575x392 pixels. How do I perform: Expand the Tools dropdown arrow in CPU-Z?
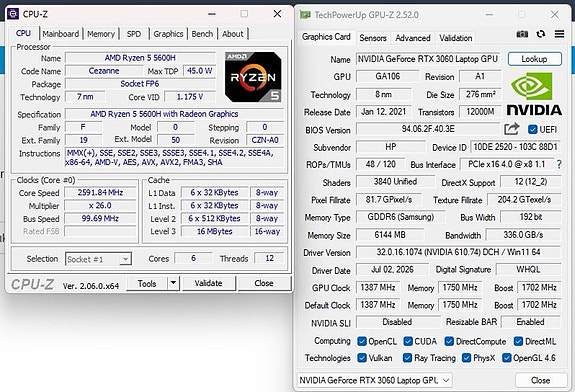click(x=173, y=283)
